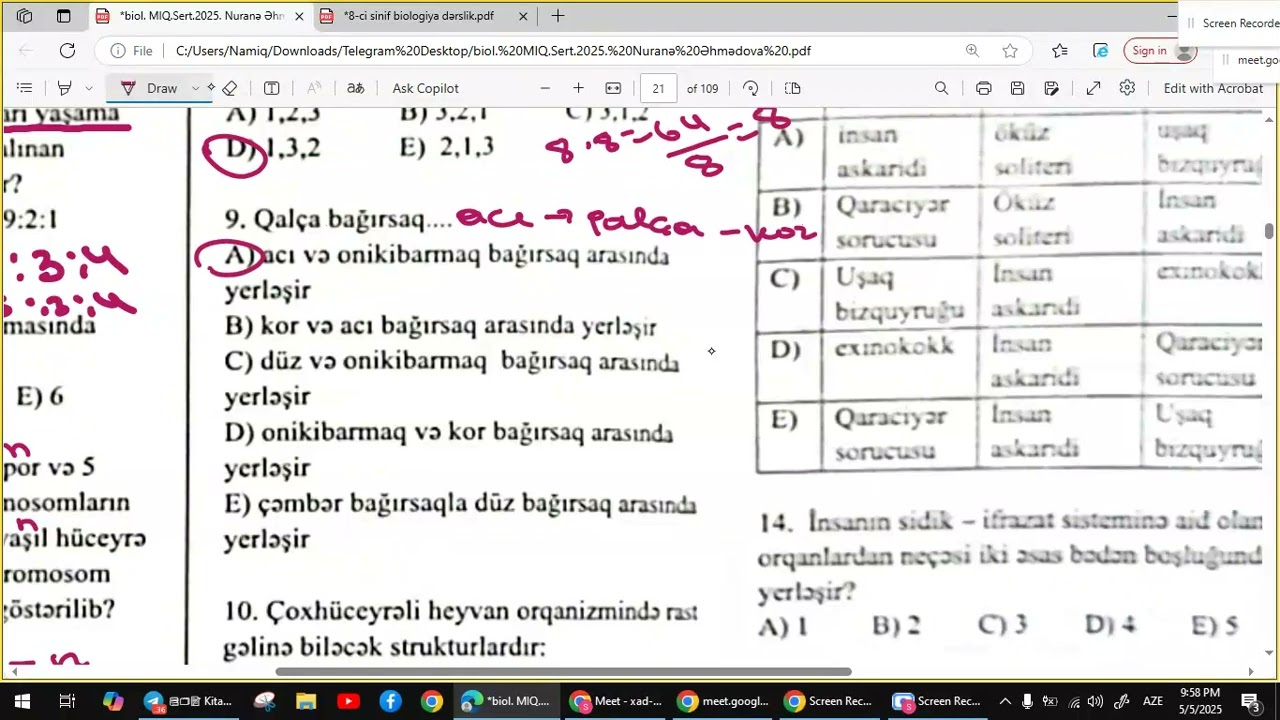Screen dimensions: 1280x720
Task: Open Facebook taskbar icon
Action: tap(390, 701)
